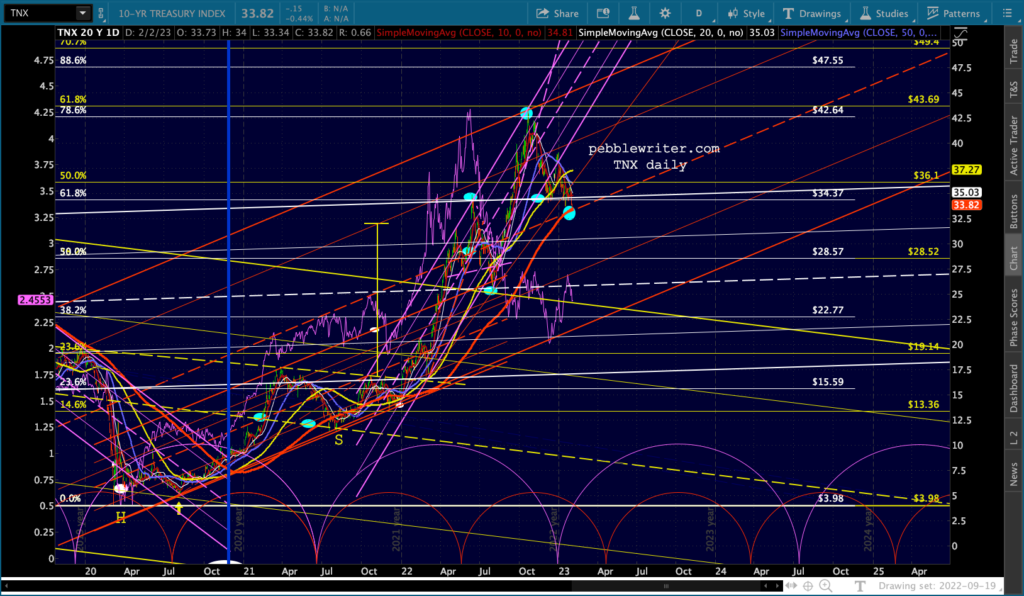
Task: Click the price axis scale toggle icon
Action: point(959,33)
